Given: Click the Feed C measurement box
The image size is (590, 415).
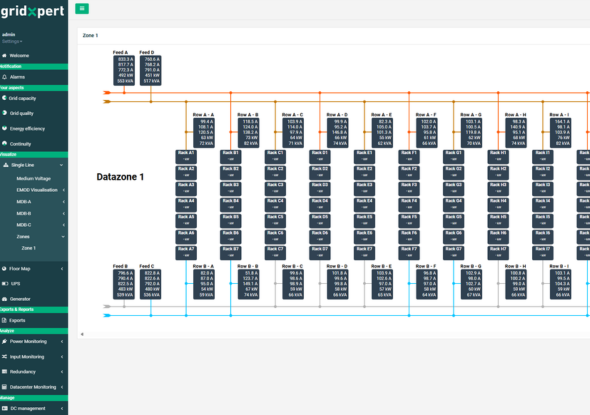Looking at the screenshot, I should tap(151, 284).
